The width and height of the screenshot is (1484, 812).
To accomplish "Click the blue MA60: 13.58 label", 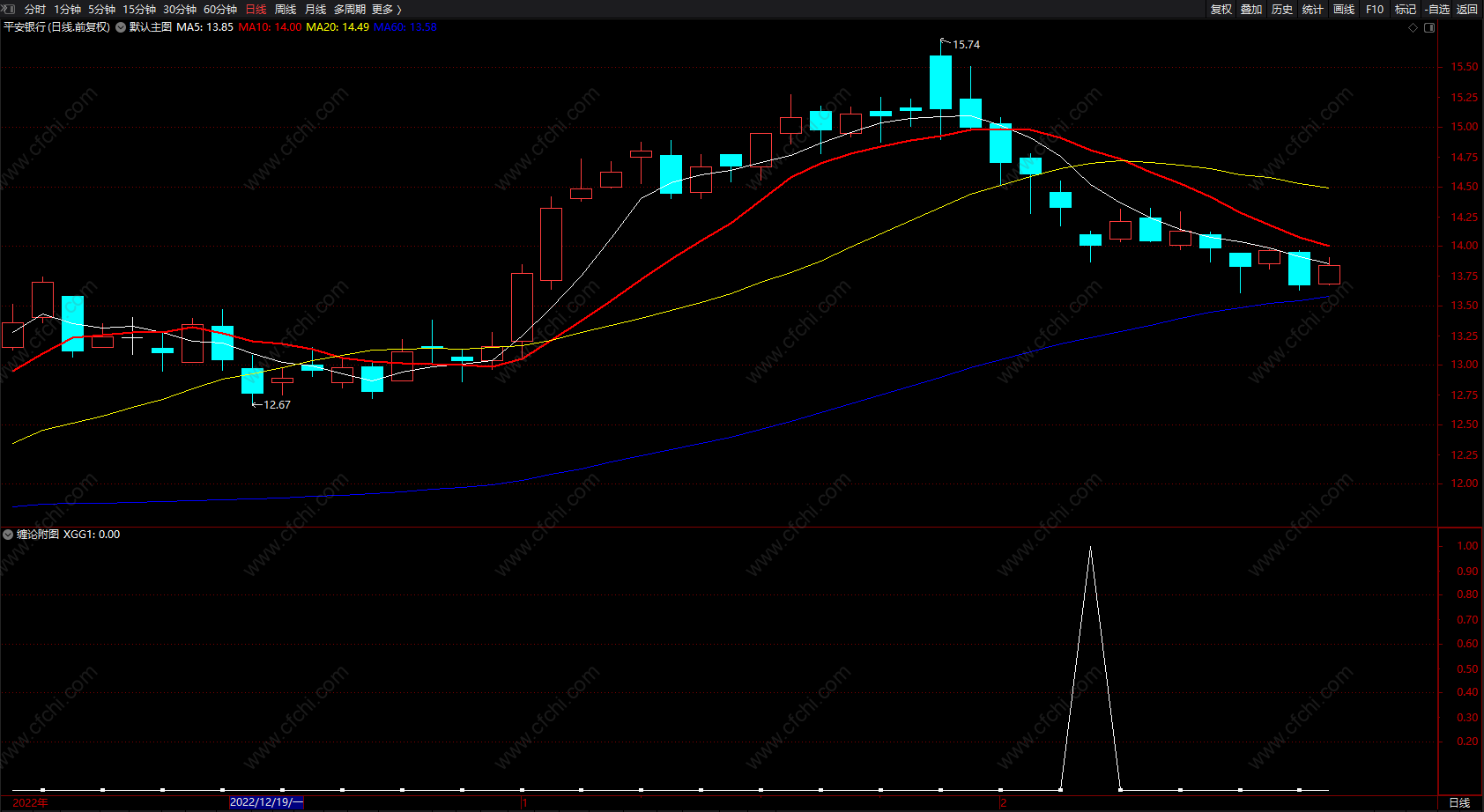I will click(x=405, y=27).
